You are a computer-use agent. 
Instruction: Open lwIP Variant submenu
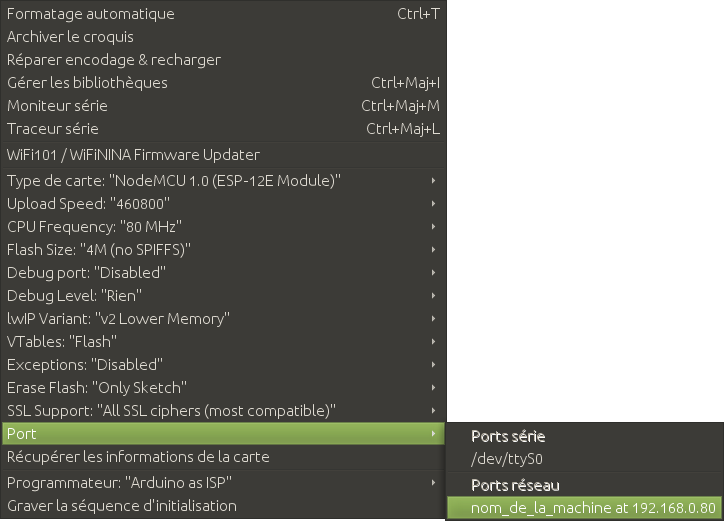[118, 319]
